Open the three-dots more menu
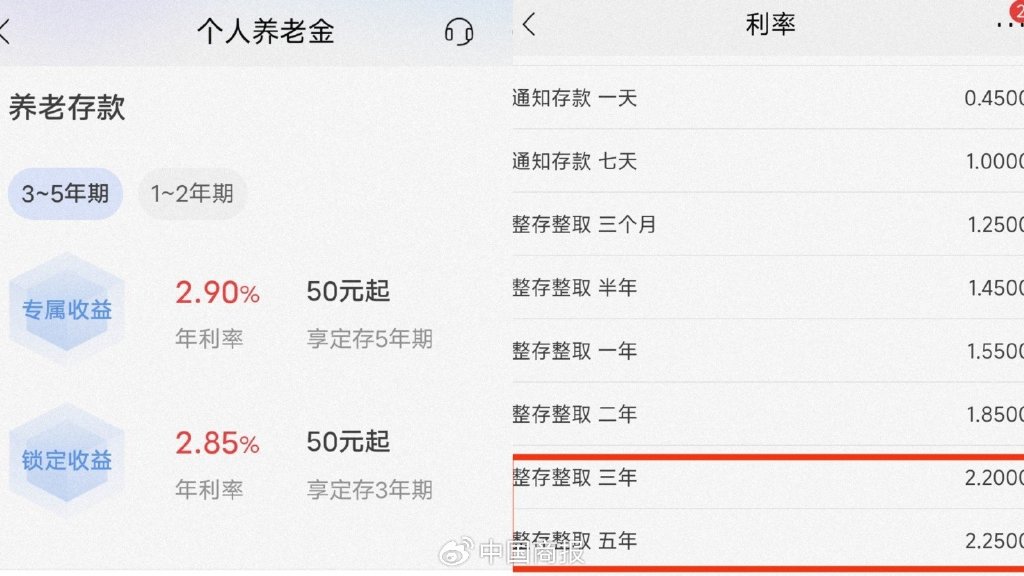The width and height of the screenshot is (1024, 576). (1010, 25)
